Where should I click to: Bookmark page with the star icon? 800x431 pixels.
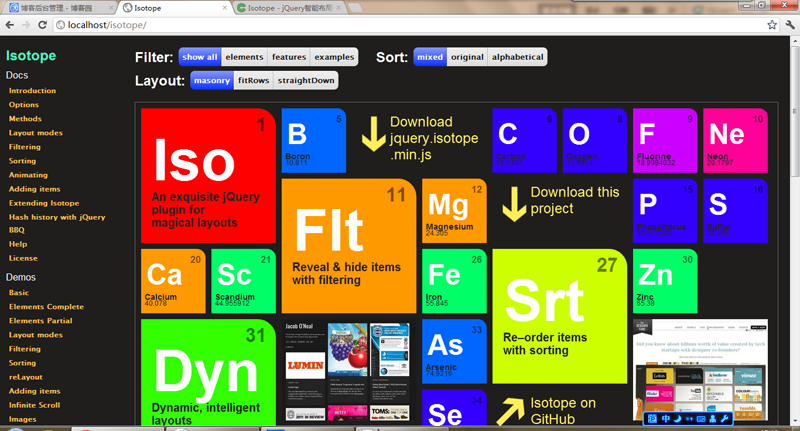click(772, 24)
